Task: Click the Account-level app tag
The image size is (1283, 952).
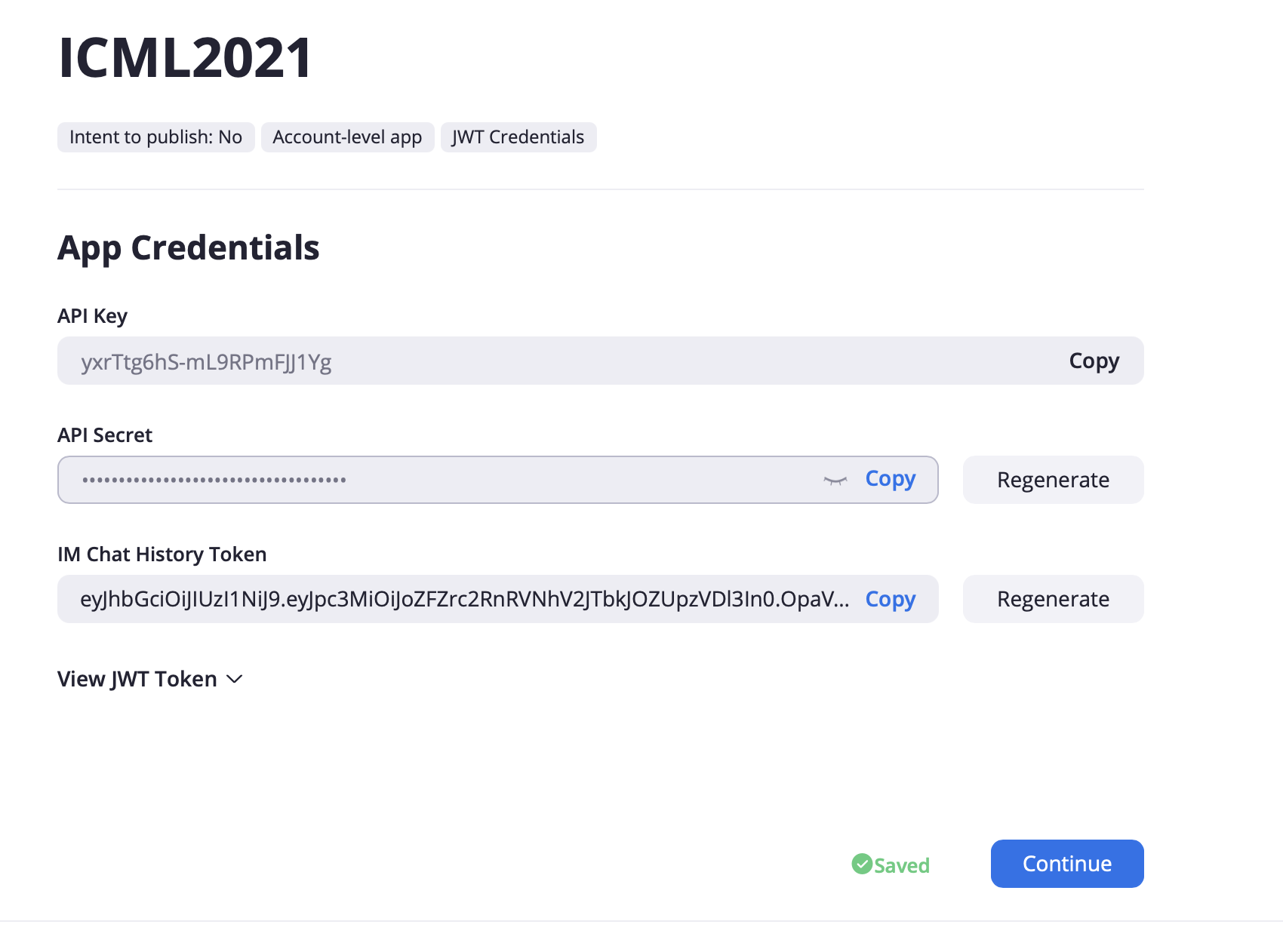Action: point(347,137)
